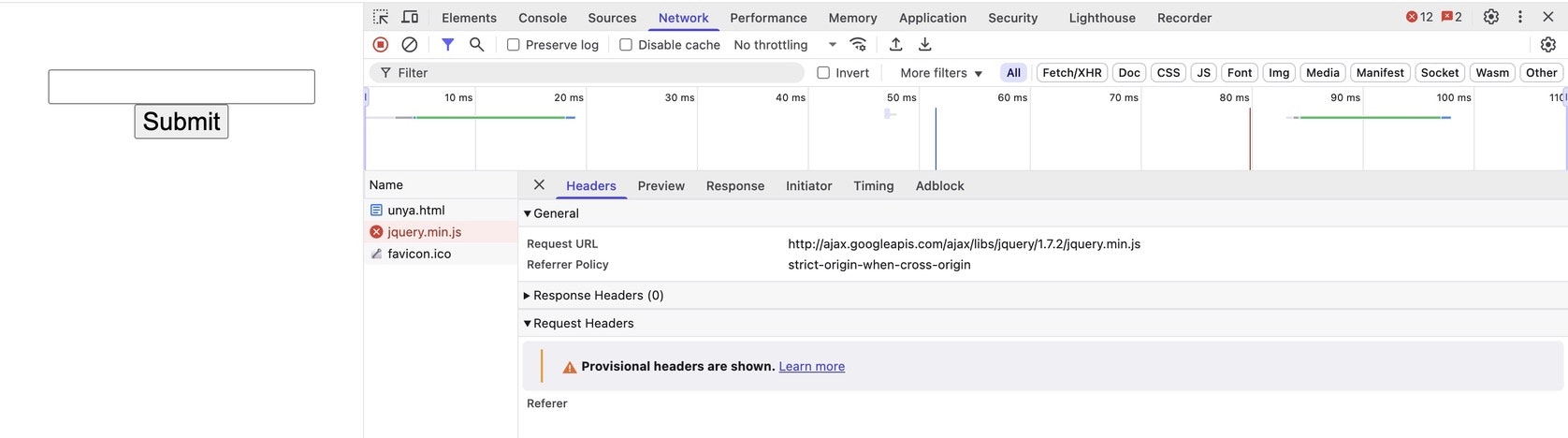This screenshot has width=1568, height=438.
Task: Open network conditions wifi icon
Action: [x=858, y=44]
